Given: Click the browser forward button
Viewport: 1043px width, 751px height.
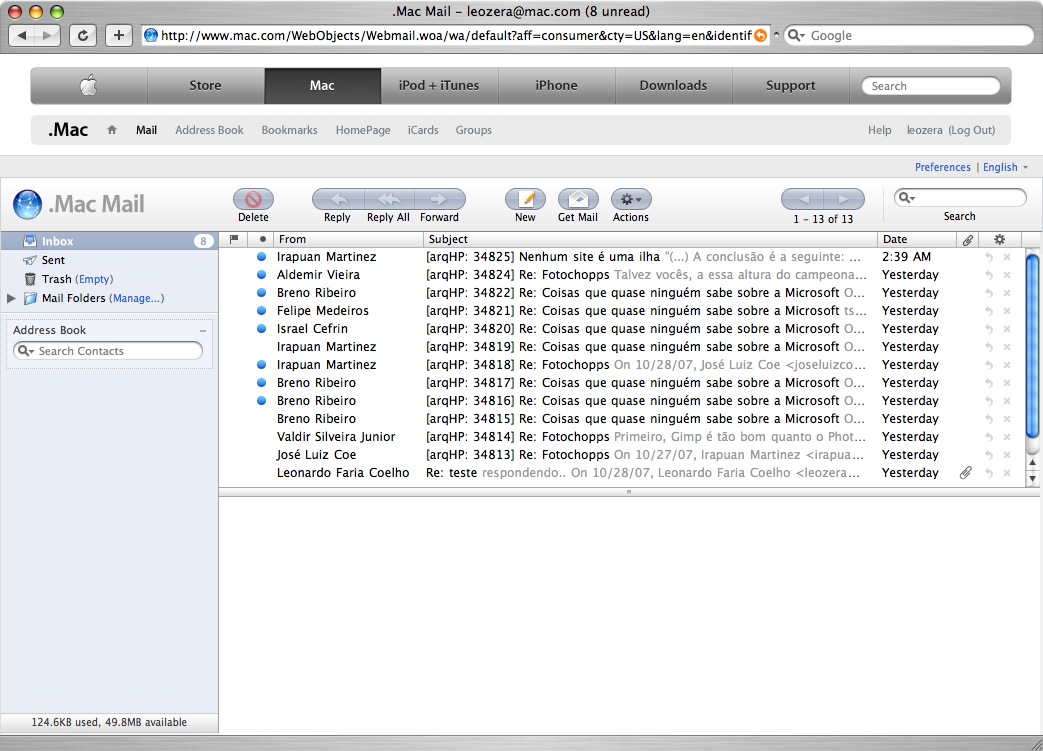Looking at the screenshot, I should pos(47,35).
